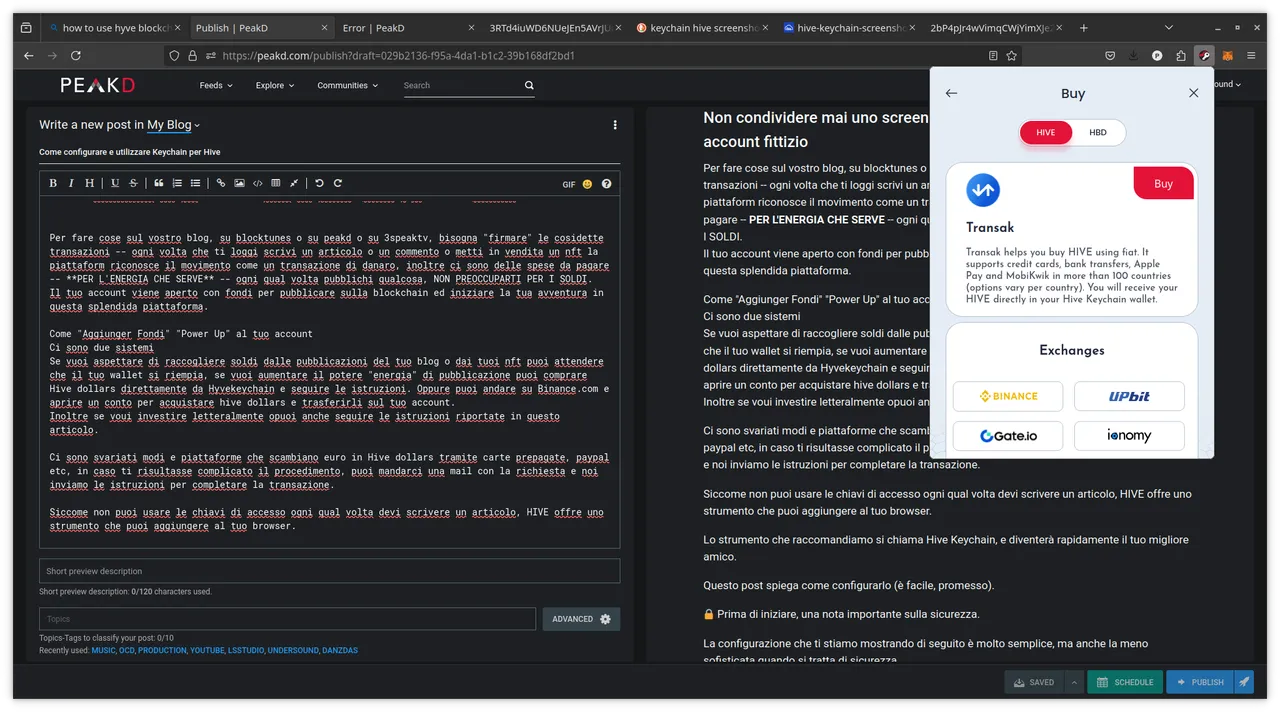This screenshot has width=1280, height=712.
Task: Choose posting destination via My Blog dropdown
Action: pyautogui.click(x=173, y=125)
